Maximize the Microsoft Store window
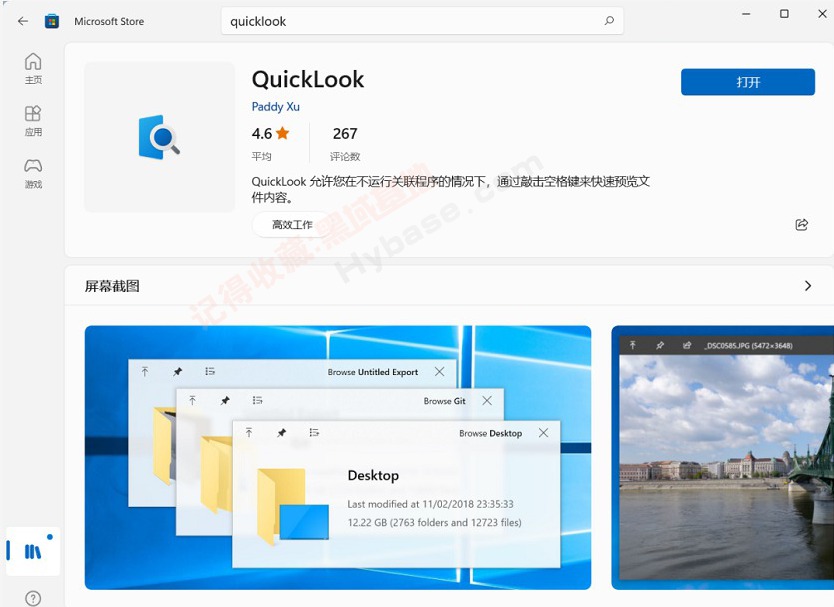Viewport: 834px width, 607px height. pos(784,14)
